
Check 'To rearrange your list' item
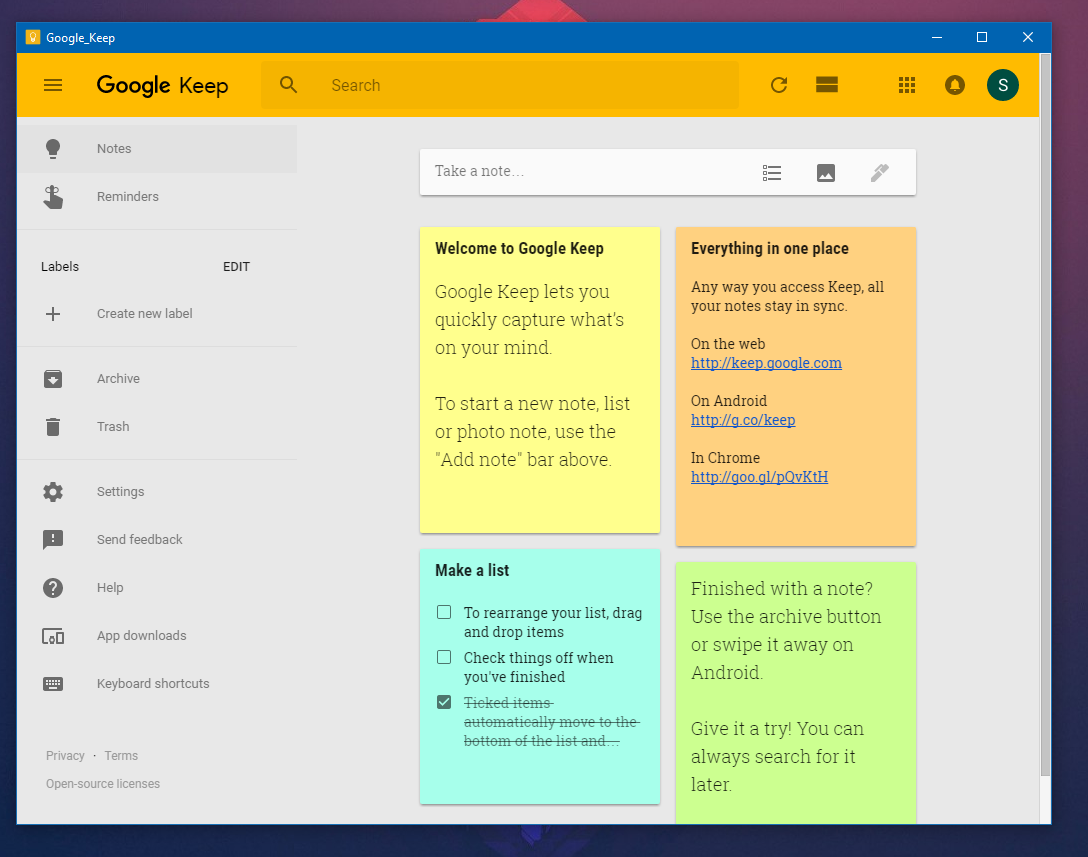[444, 612]
